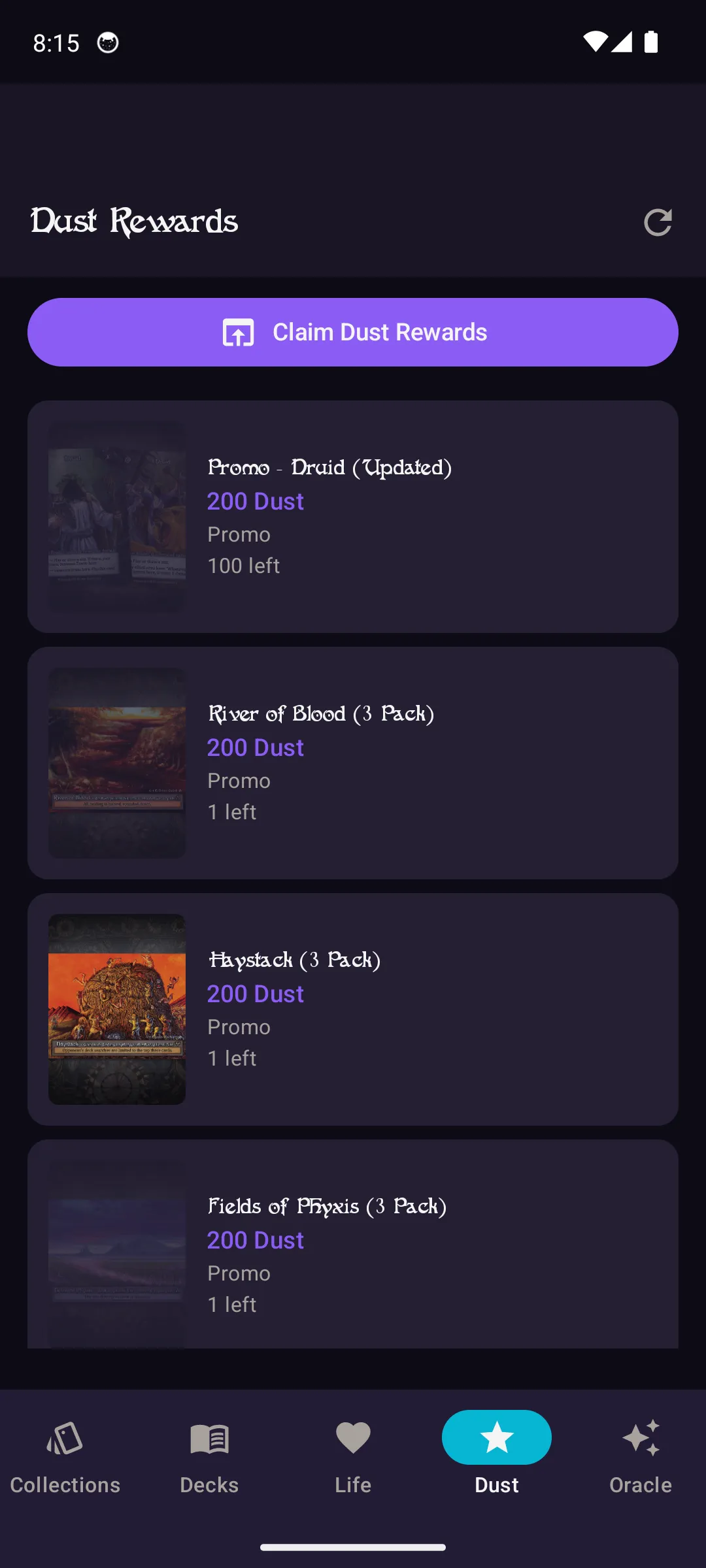Image resolution: width=706 pixels, height=1568 pixels.
Task: Tap the heart icon for Life tracker
Action: pyautogui.click(x=352, y=1437)
